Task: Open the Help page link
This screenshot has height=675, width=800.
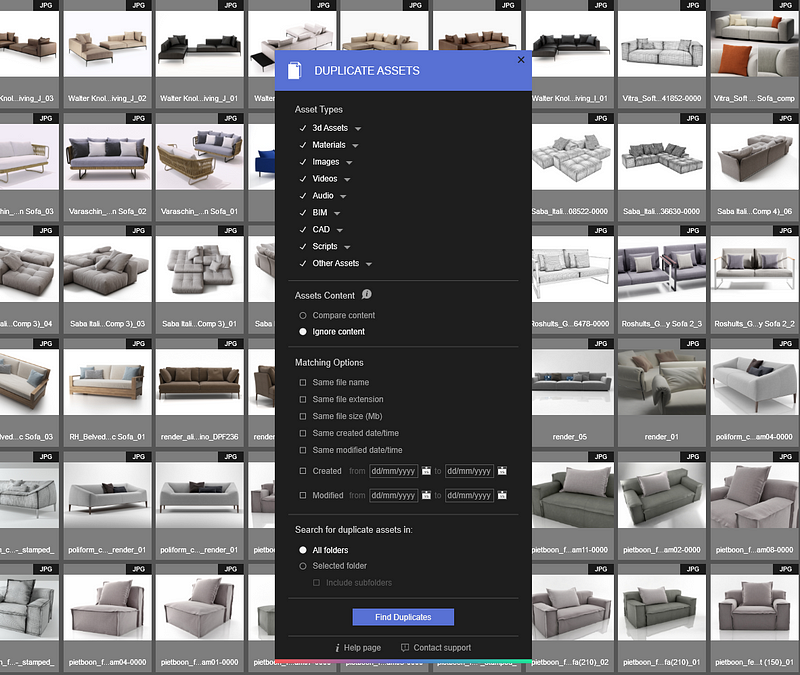Action: 362,647
